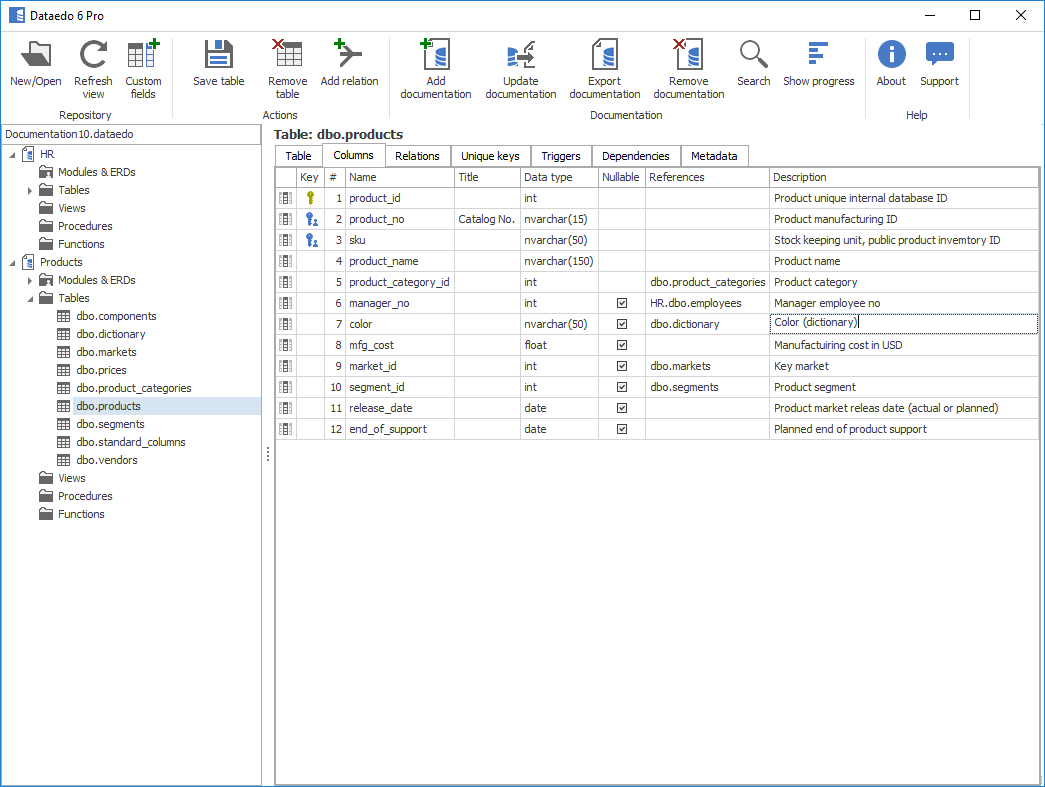Viewport: 1045px width, 787px height.
Task: Collapse the Products Tables folder
Action: tap(30, 298)
